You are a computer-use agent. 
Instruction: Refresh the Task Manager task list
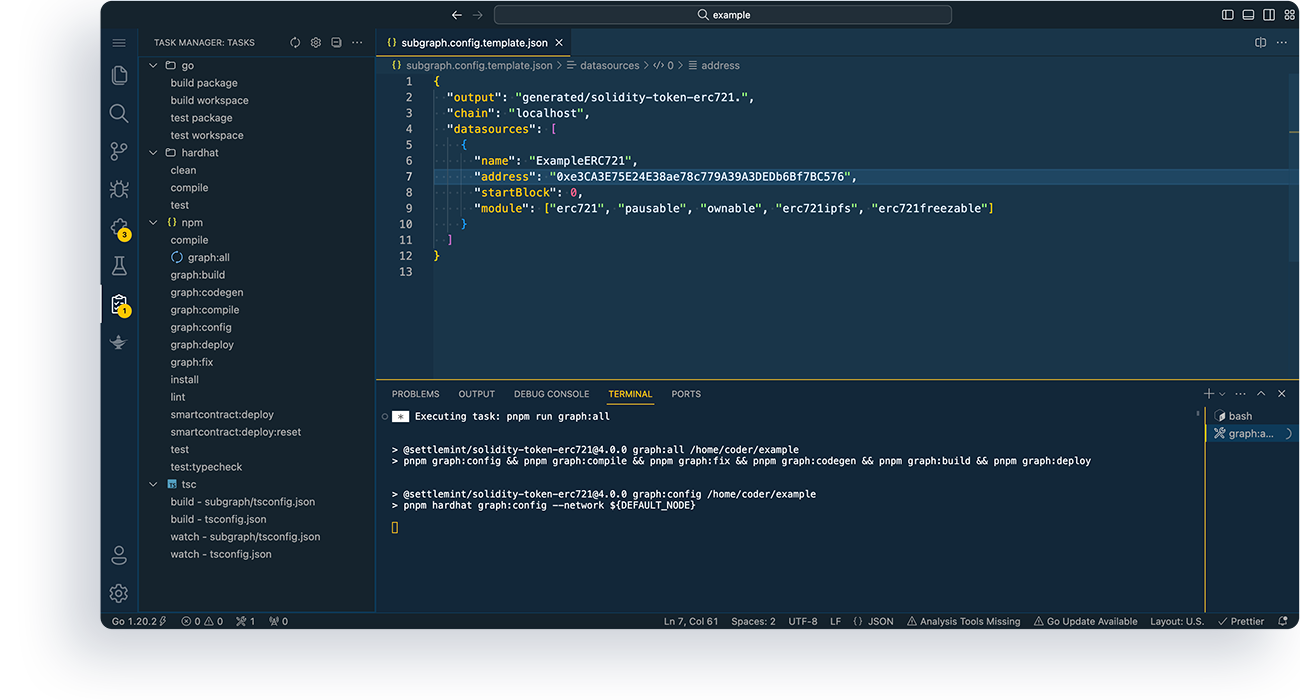(294, 42)
